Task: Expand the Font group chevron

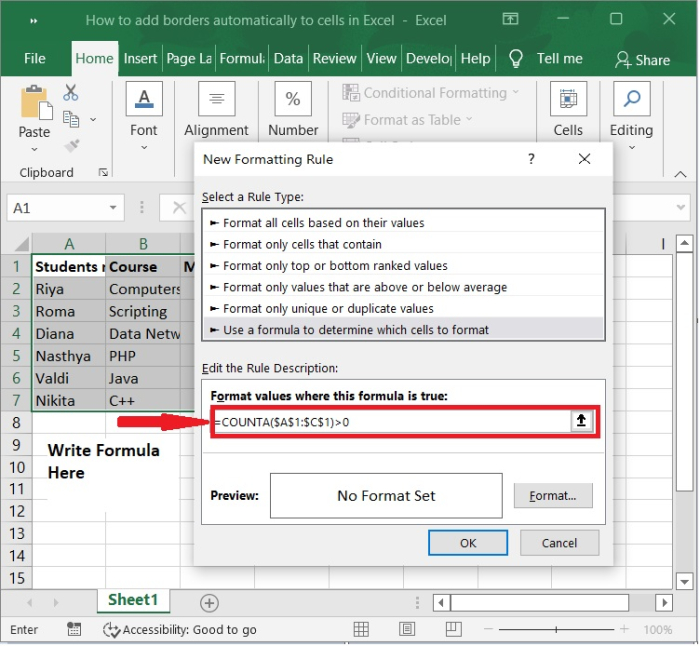Action: [x=144, y=148]
